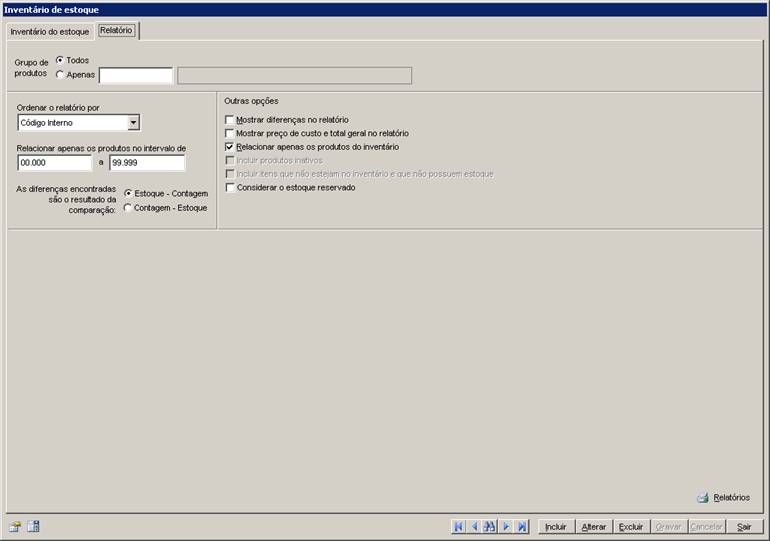770x541 pixels.
Task: Choose Contagem - Estoque comparison
Action: click(x=128, y=208)
